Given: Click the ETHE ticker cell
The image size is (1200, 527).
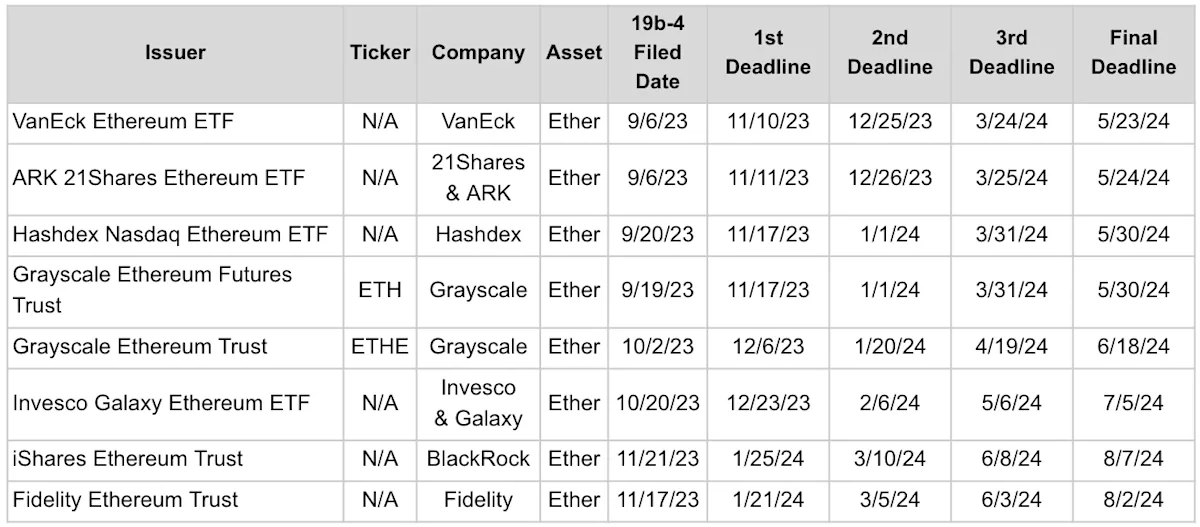Looking at the screenshot, I should click(380, 346).
